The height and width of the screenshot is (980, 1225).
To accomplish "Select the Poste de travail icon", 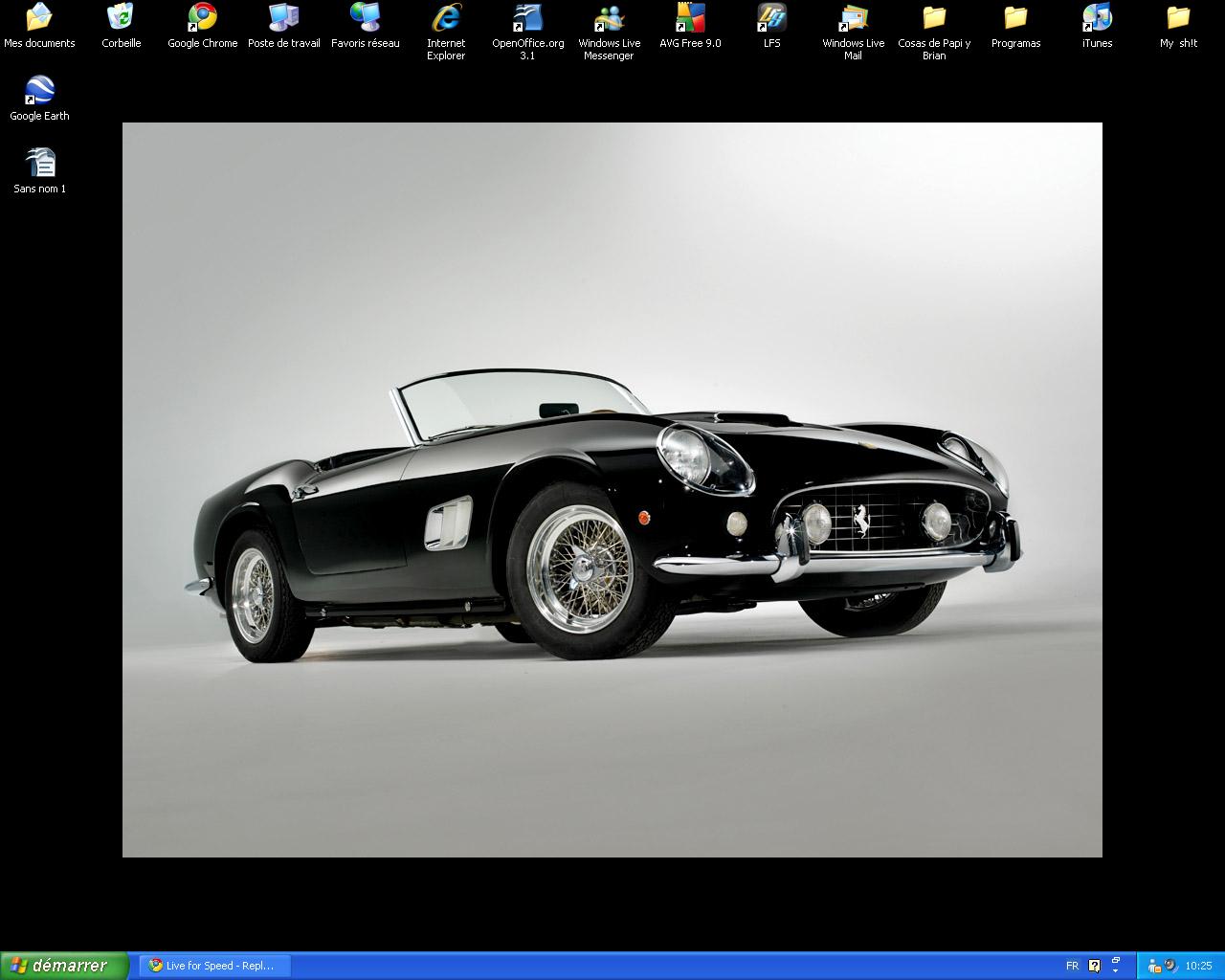I will tap(283, 26).
